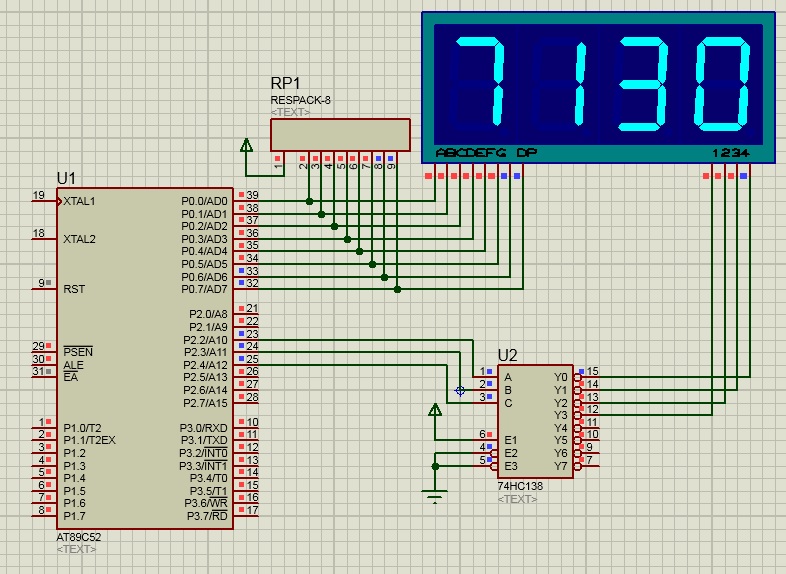This screenshot has height=574, width=786.
Task: Click the P2.4/A12 pin label
Action: pyautogui.click(x=206, y=365)
